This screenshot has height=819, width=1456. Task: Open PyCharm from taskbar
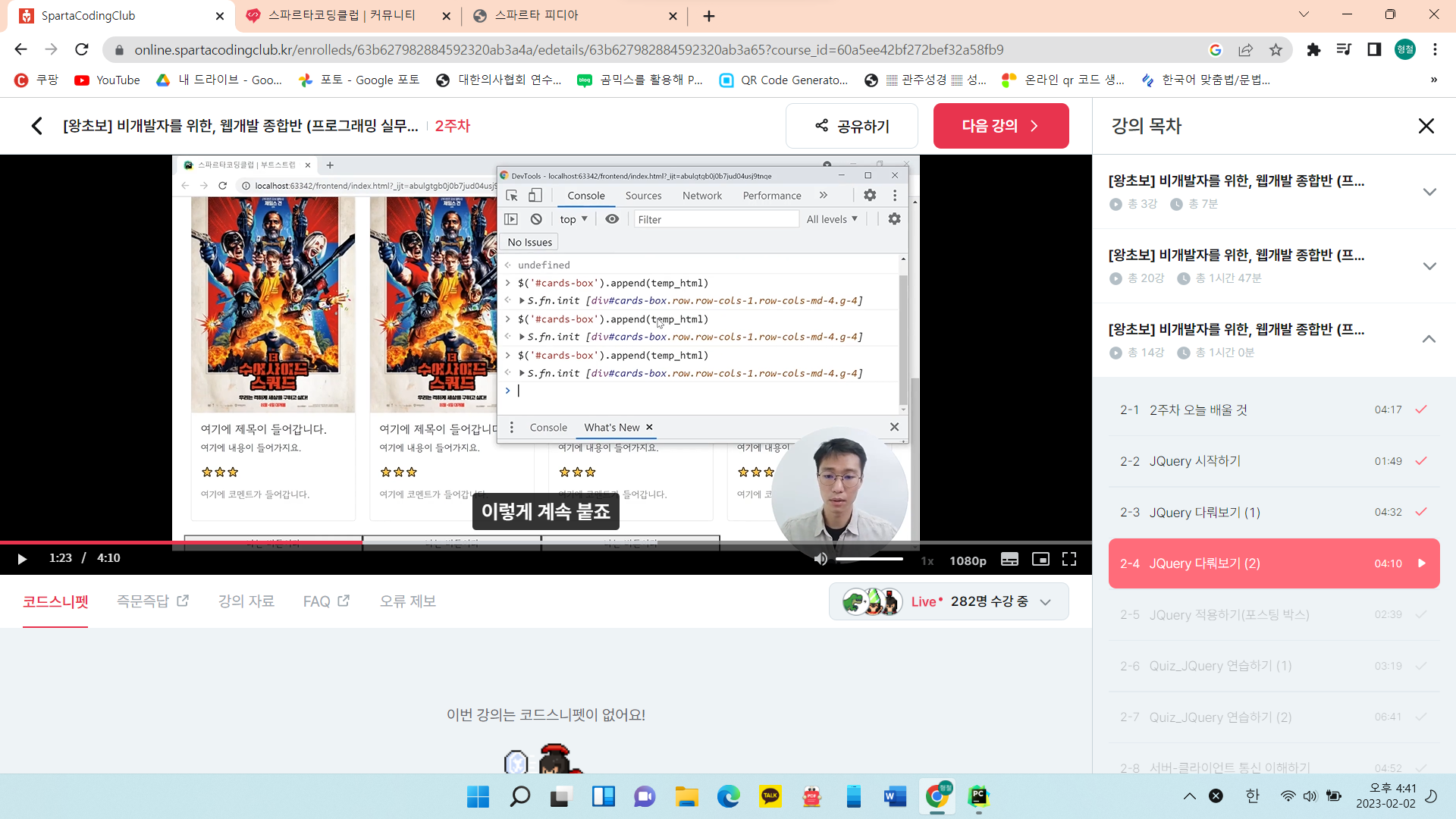tap(978, 796)
